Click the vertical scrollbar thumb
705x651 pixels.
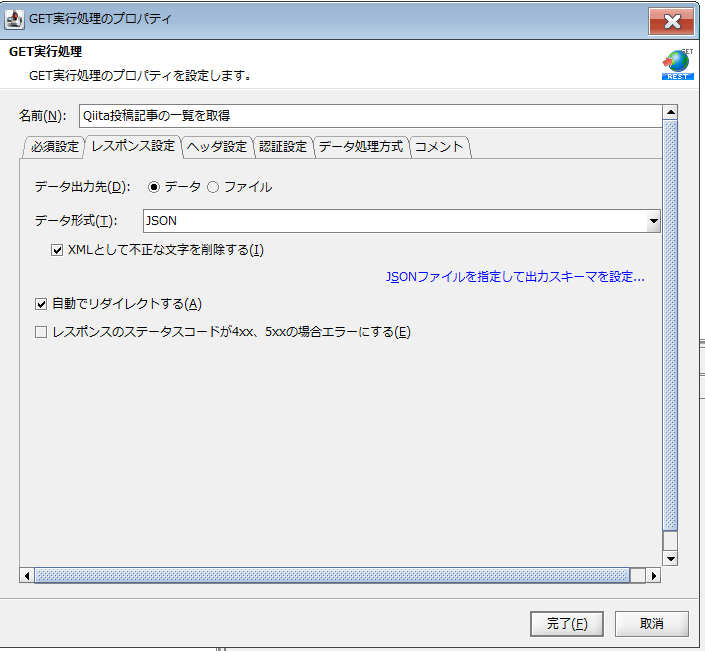point(670,325)
